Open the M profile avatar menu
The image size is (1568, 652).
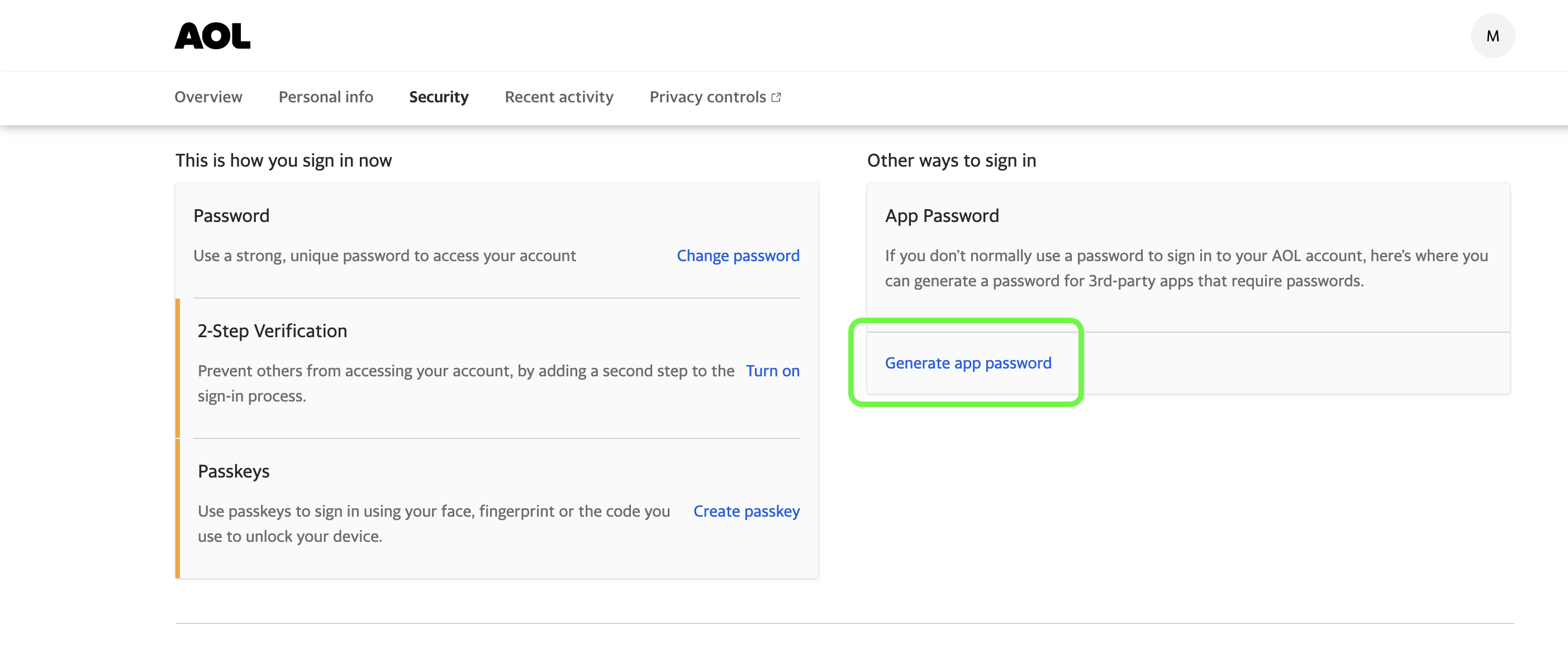[x=1492, y=36]
